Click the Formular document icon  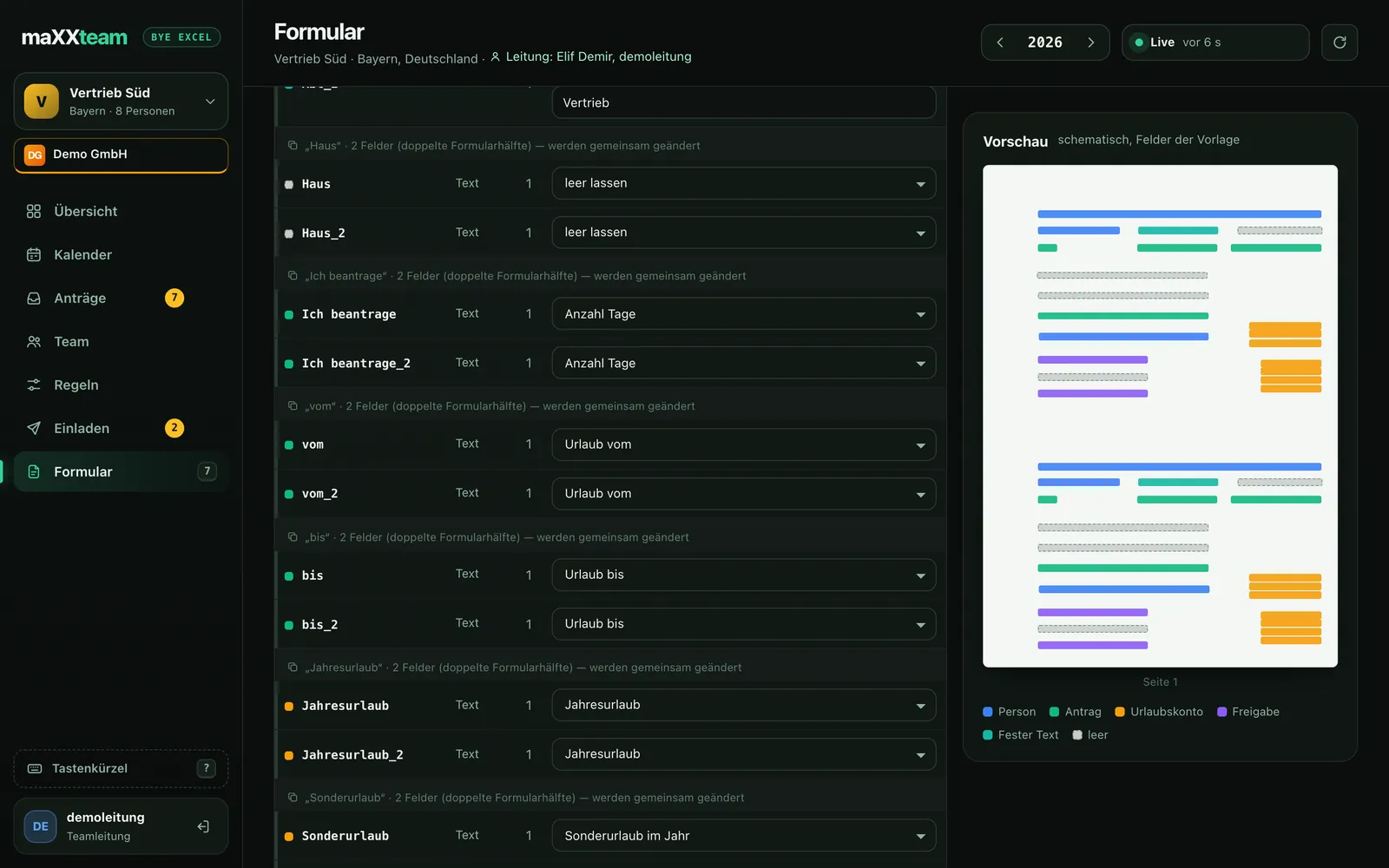tap(34, 471)
